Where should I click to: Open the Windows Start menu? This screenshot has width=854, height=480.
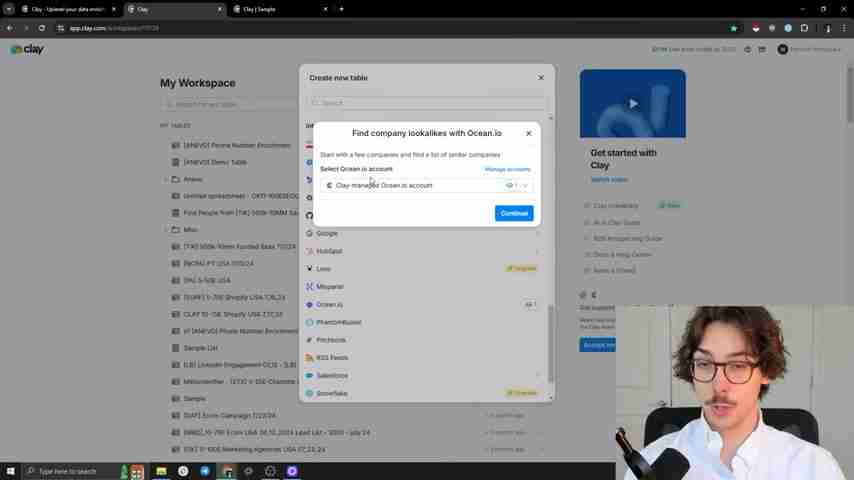pos(10,471)
